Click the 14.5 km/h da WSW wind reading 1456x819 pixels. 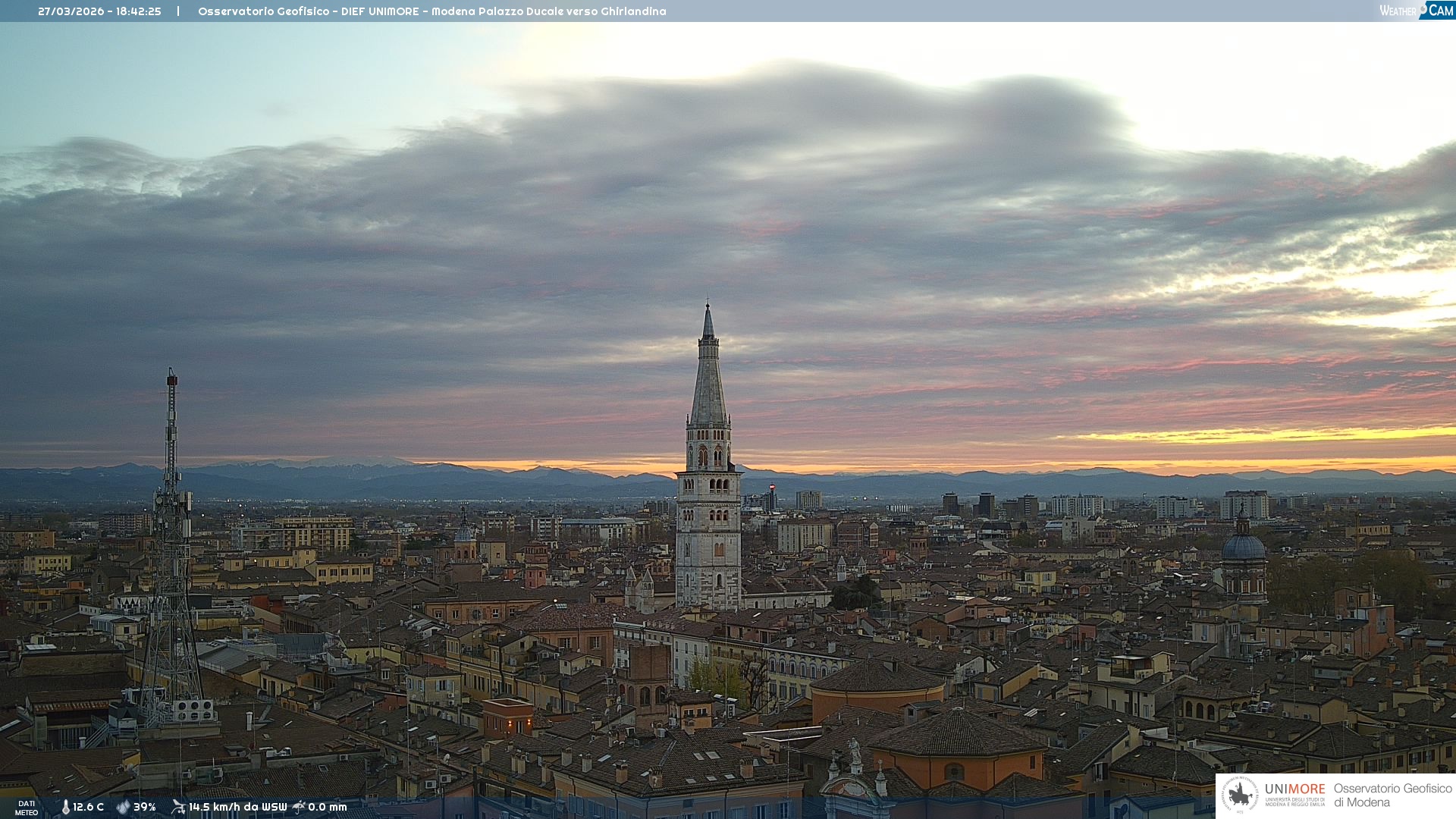(237, 807)
